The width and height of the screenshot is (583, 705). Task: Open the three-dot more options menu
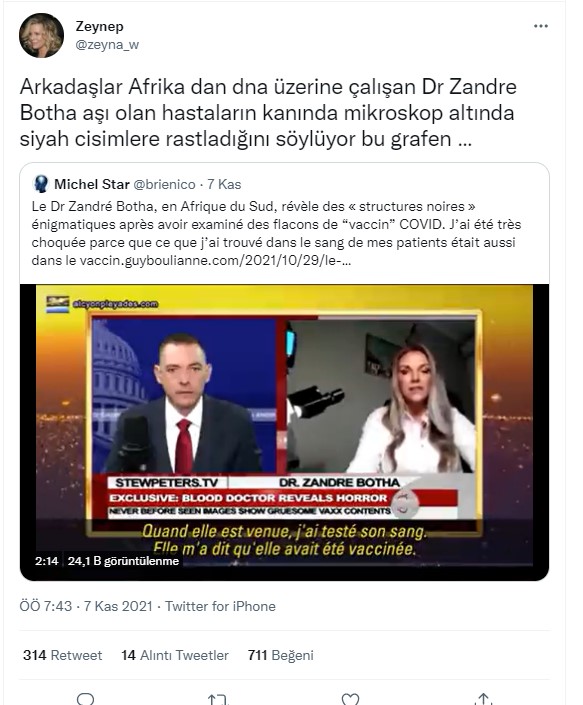pyautogui.click(x=540, y=26)
